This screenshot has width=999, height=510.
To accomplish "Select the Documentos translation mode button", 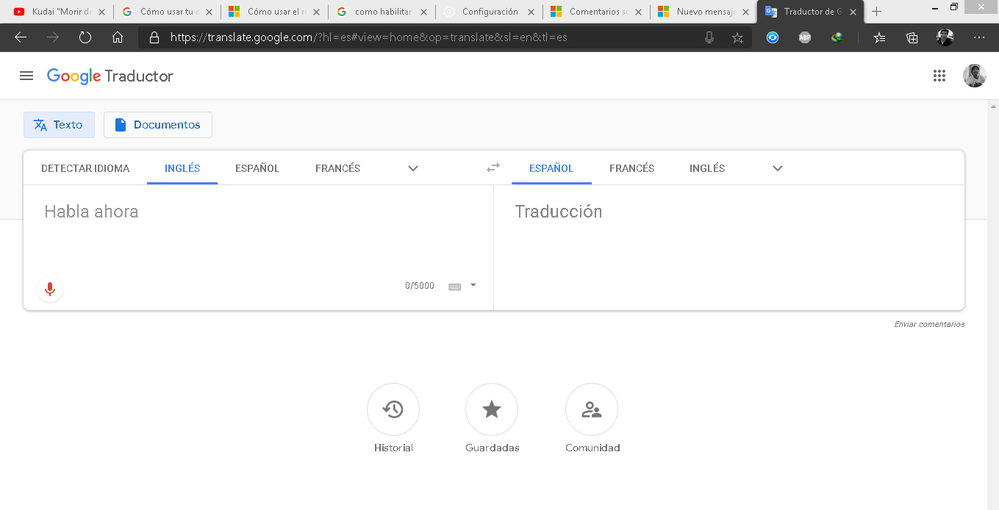I will click(158, 125).
